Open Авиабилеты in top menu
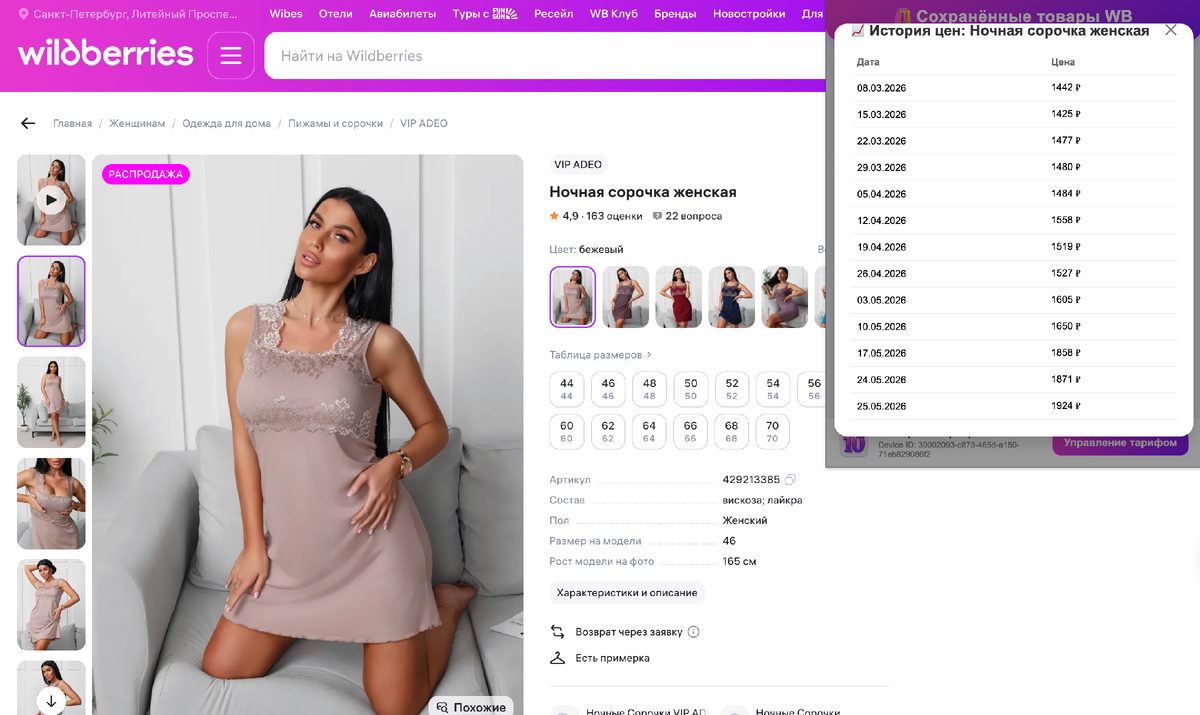1200x715 pixels. [403, 14]
